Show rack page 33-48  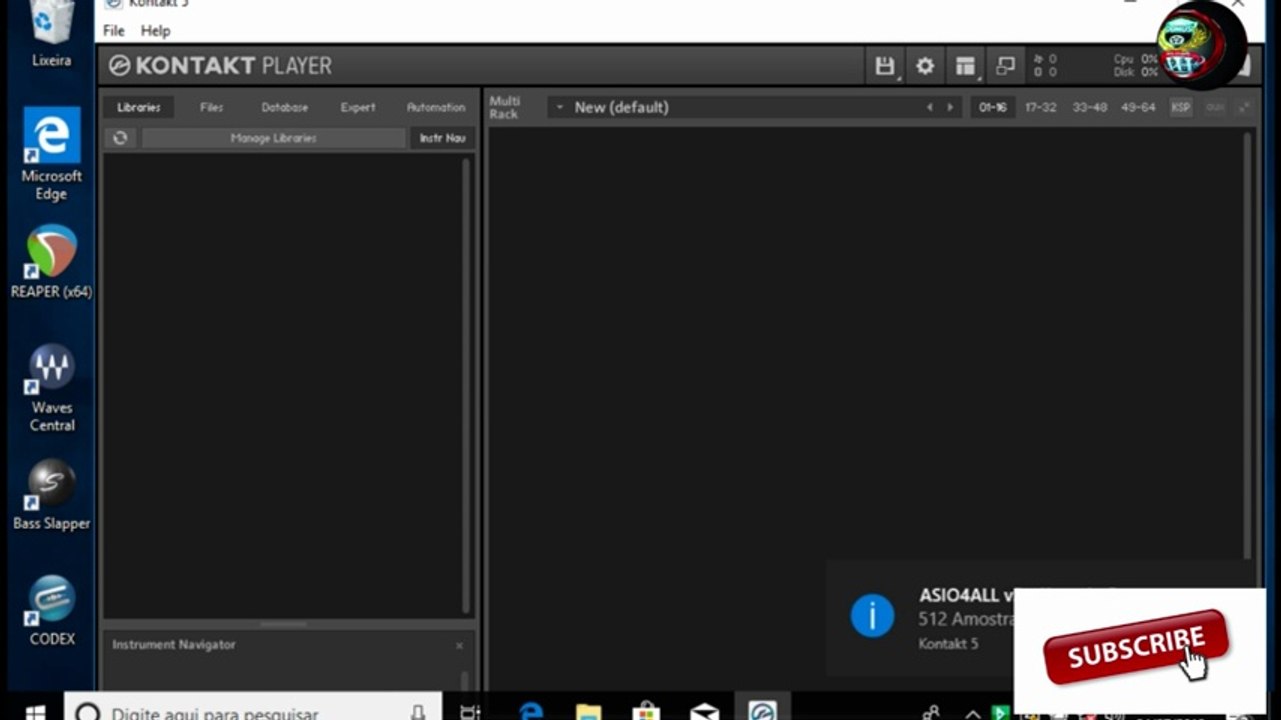(x=1090, y=107)
